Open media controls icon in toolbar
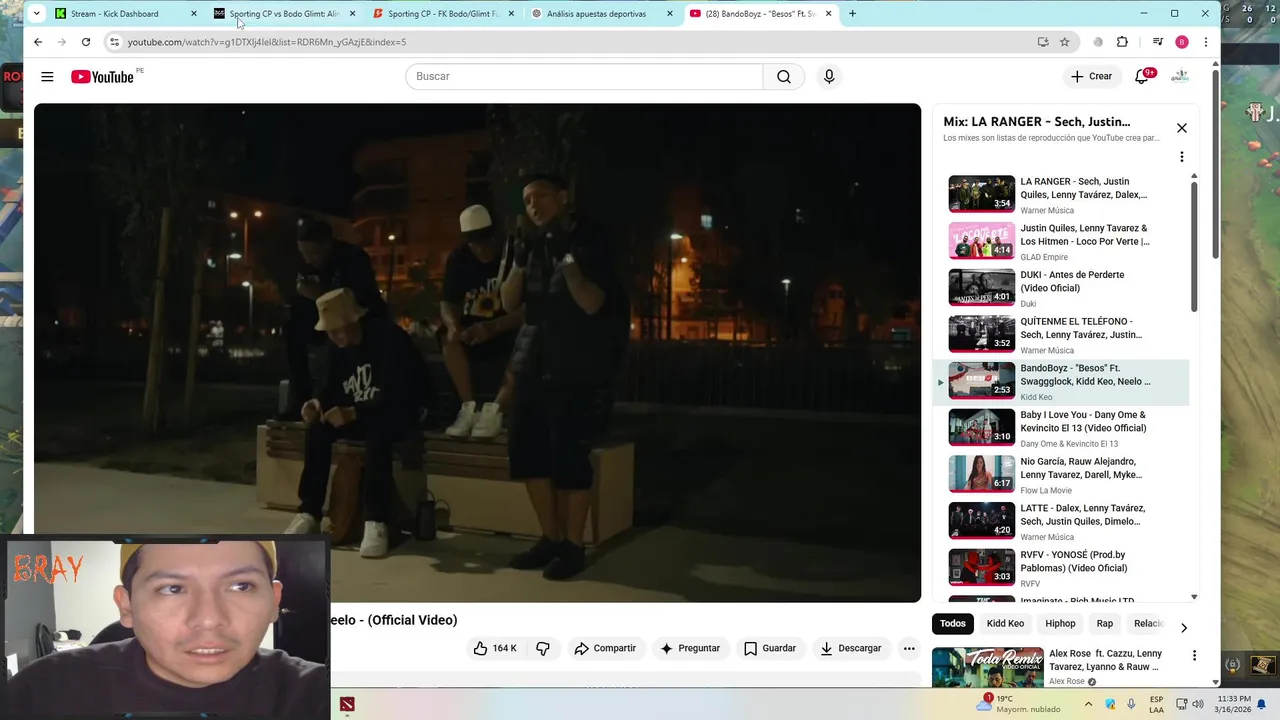This screenshot has width=1280, height=720. (1158, 42)
